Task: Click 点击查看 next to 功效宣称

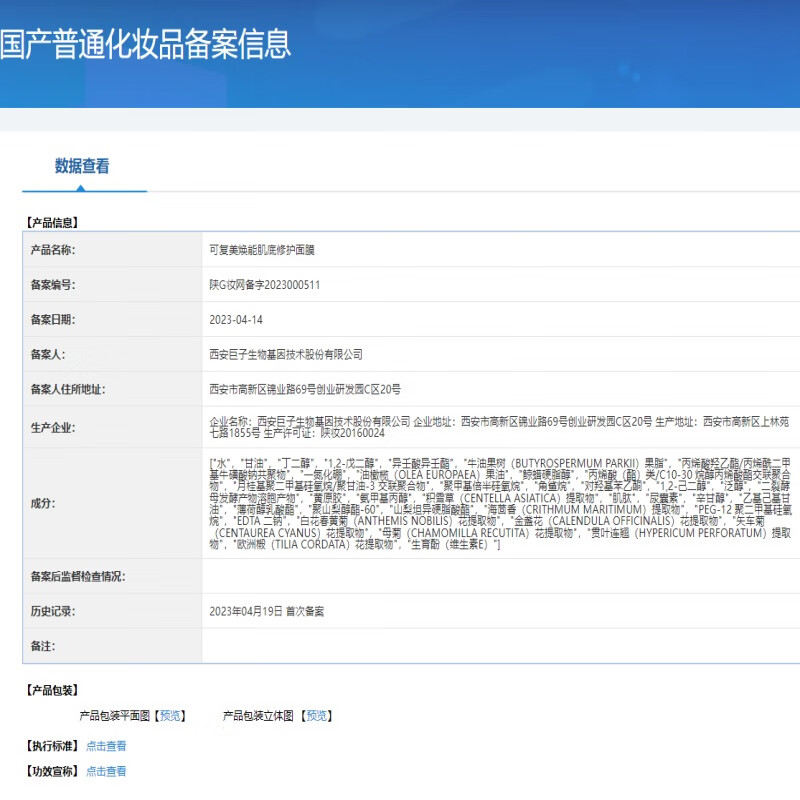Action: coord(106,771)
